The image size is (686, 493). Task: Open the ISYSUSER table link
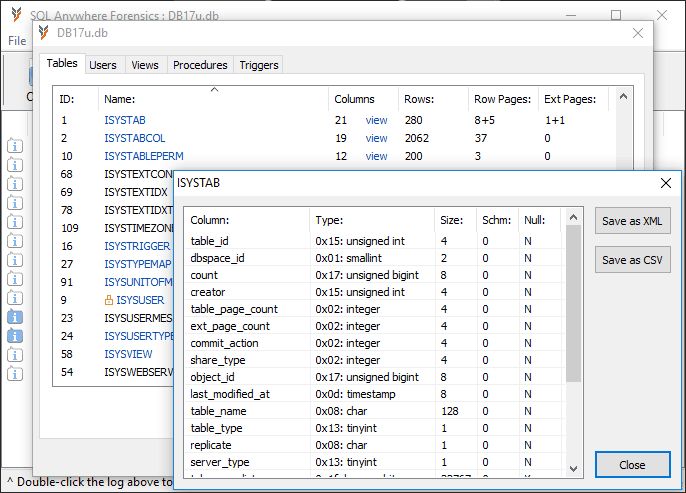[x=140, y=300]
